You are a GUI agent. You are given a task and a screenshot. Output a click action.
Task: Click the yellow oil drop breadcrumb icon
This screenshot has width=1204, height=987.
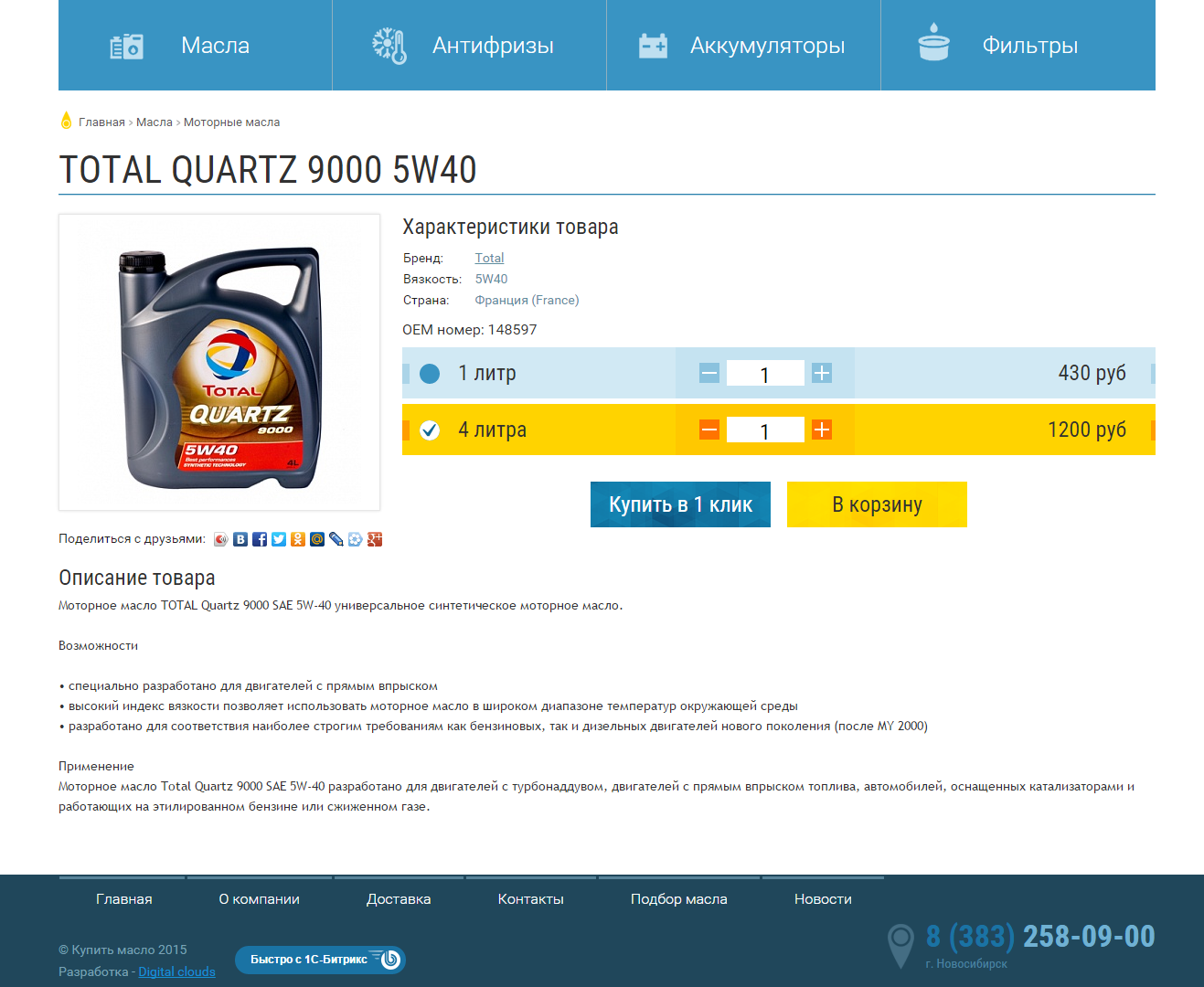(x=66, y=121)
